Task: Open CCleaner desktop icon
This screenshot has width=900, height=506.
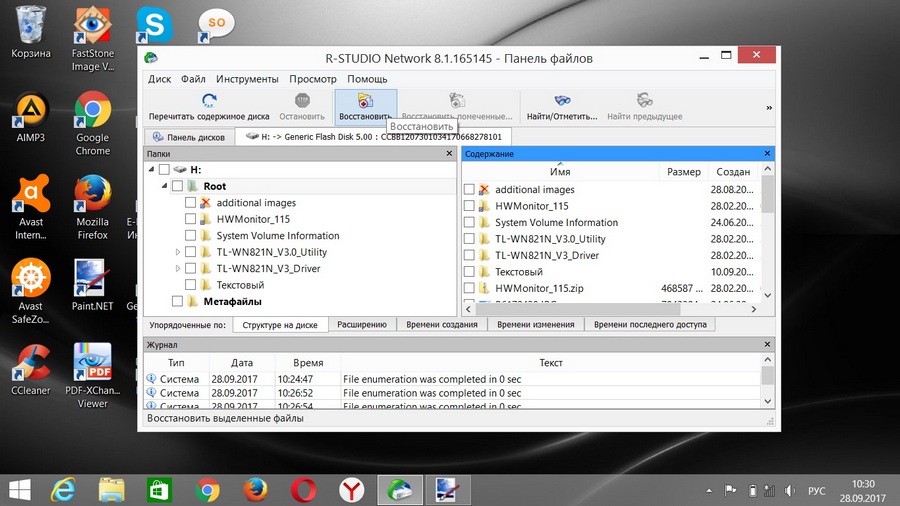Action: click(31, 369)
